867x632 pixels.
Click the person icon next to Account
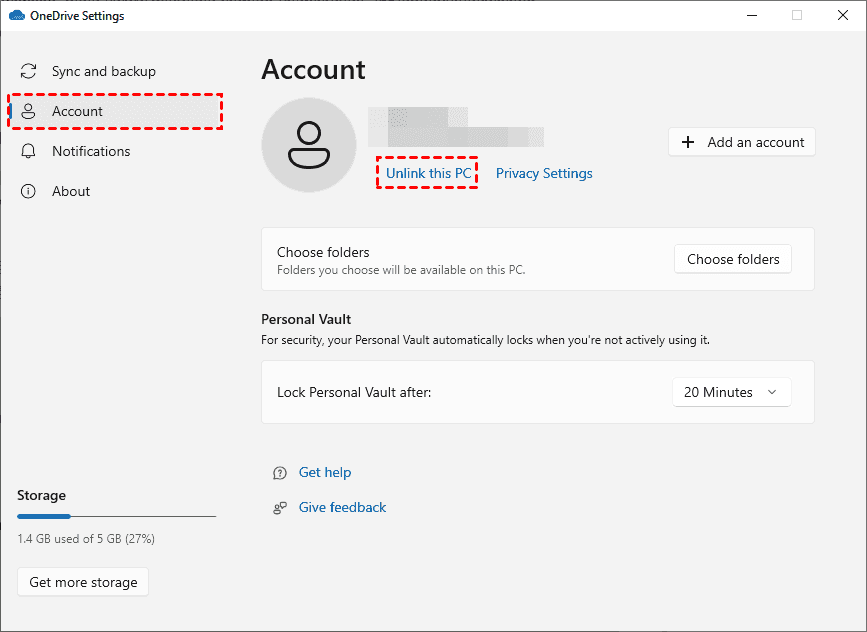27,111
